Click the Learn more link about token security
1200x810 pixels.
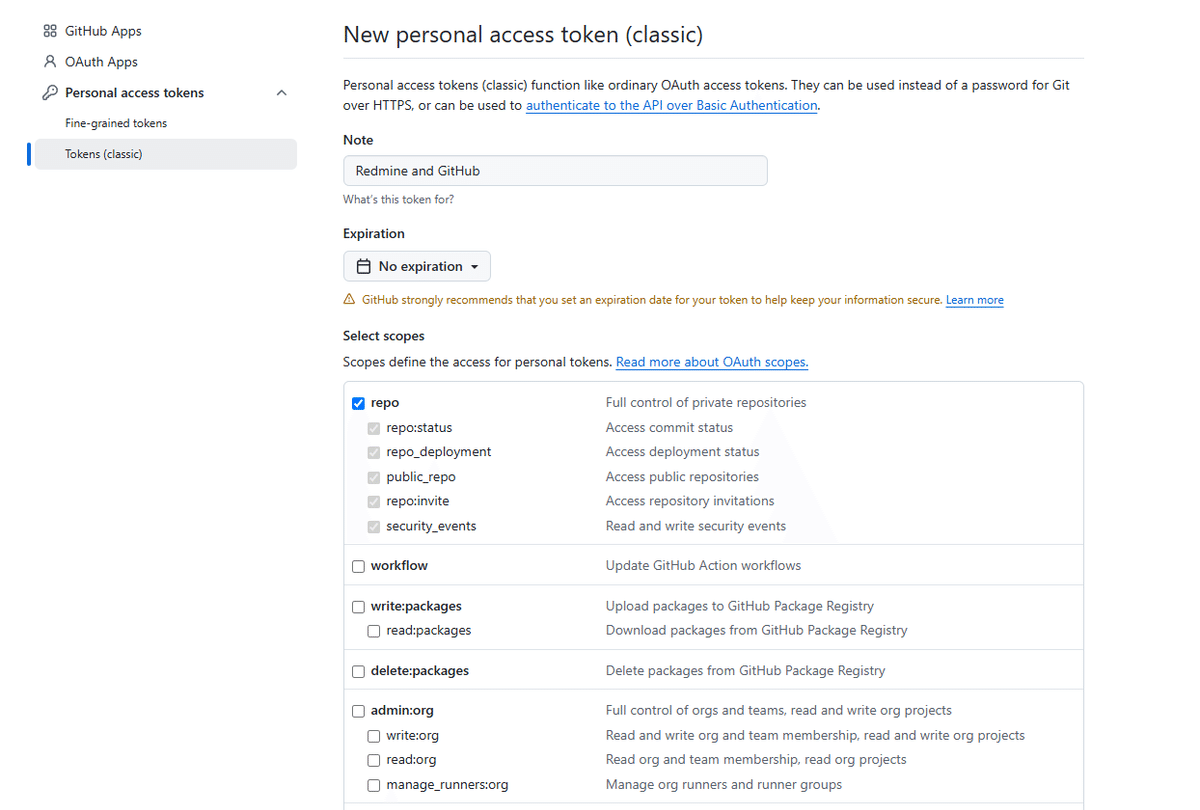click(x=974, y=299)
